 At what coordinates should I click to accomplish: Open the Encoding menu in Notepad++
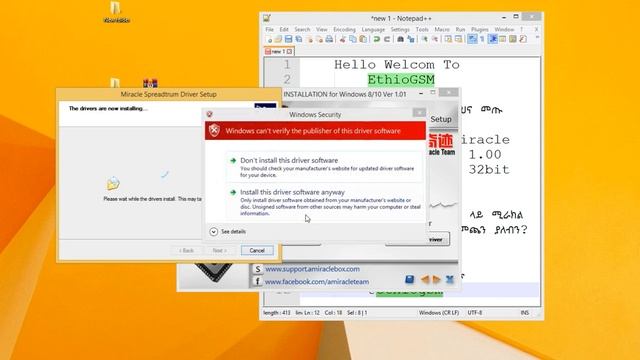344,29
